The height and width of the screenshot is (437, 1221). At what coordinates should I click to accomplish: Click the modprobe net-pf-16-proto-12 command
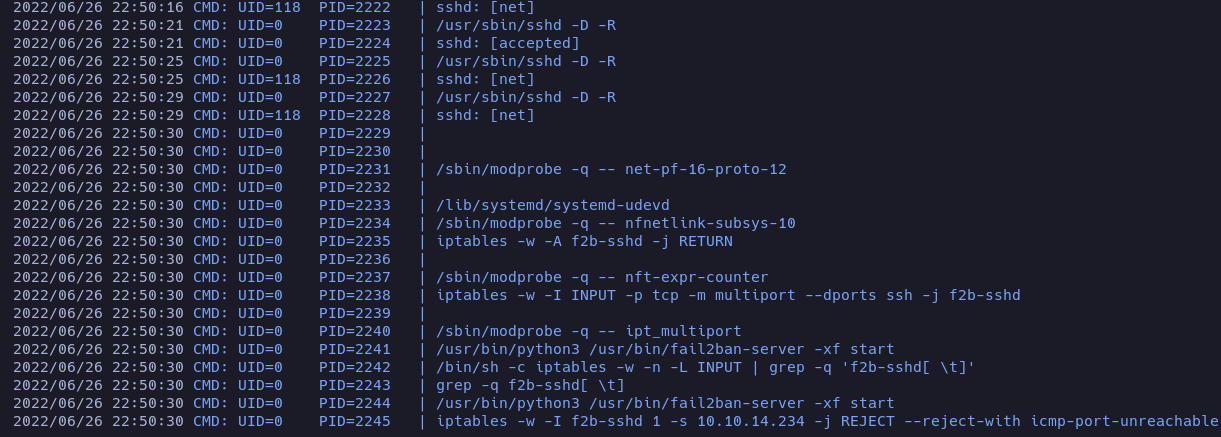point(611,169)
